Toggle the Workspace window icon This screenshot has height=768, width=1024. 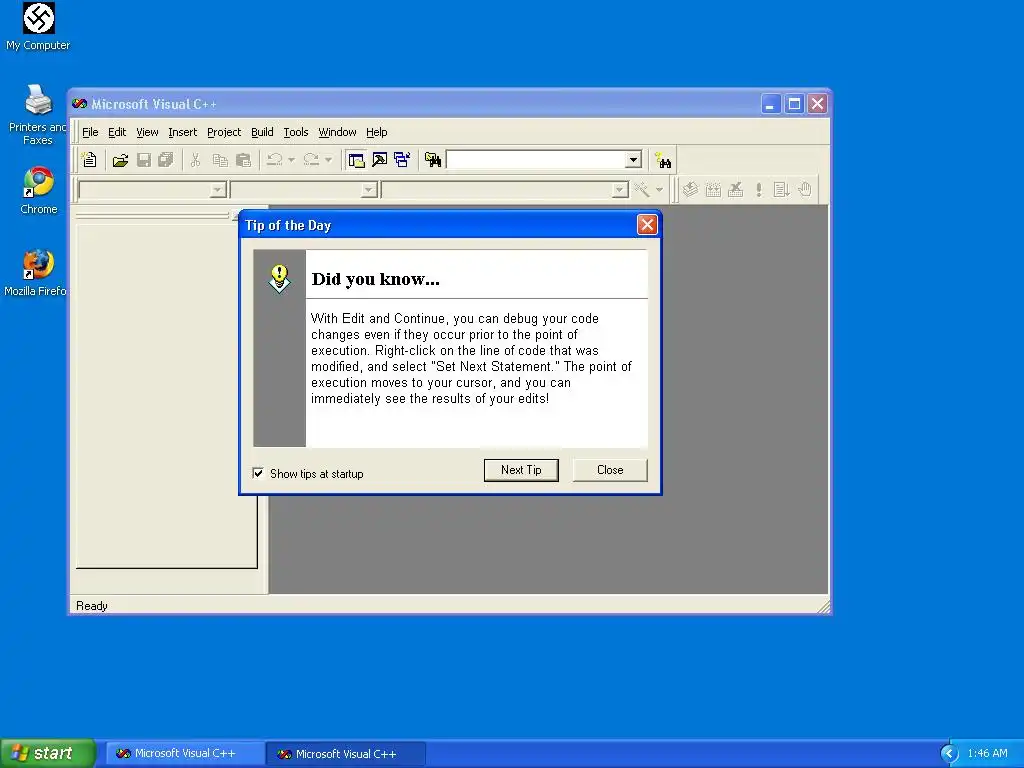click(357, 160)
